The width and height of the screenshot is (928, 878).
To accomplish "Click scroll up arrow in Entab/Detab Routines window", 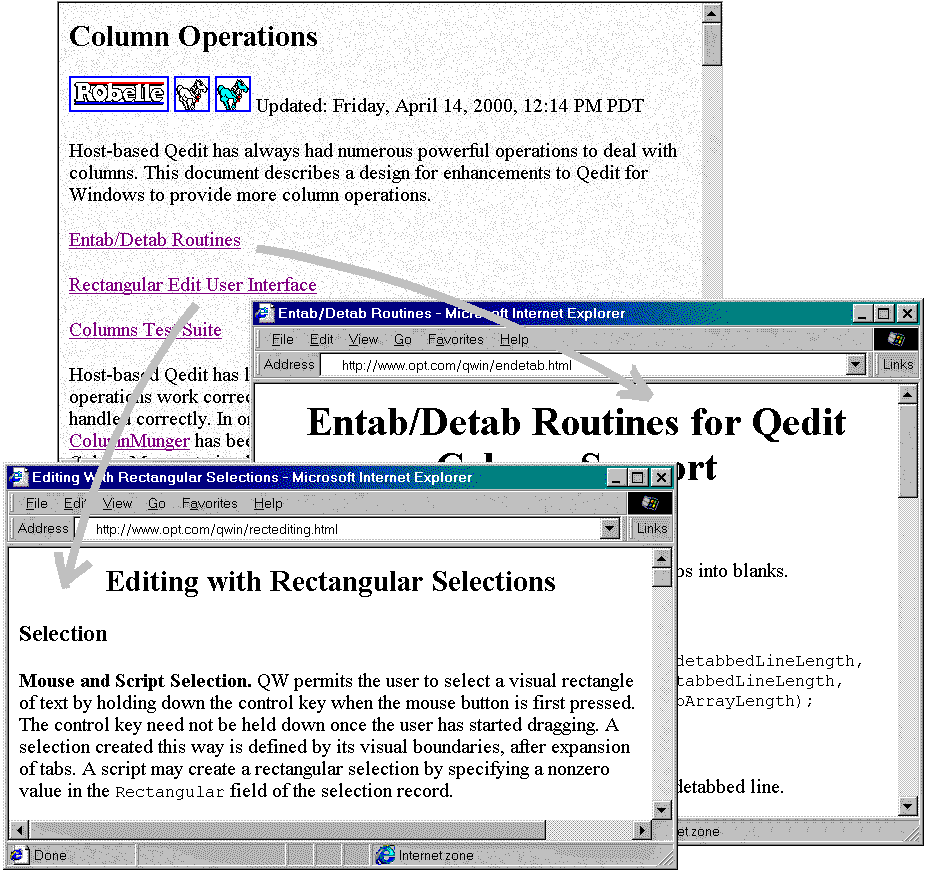I will 907,394.
